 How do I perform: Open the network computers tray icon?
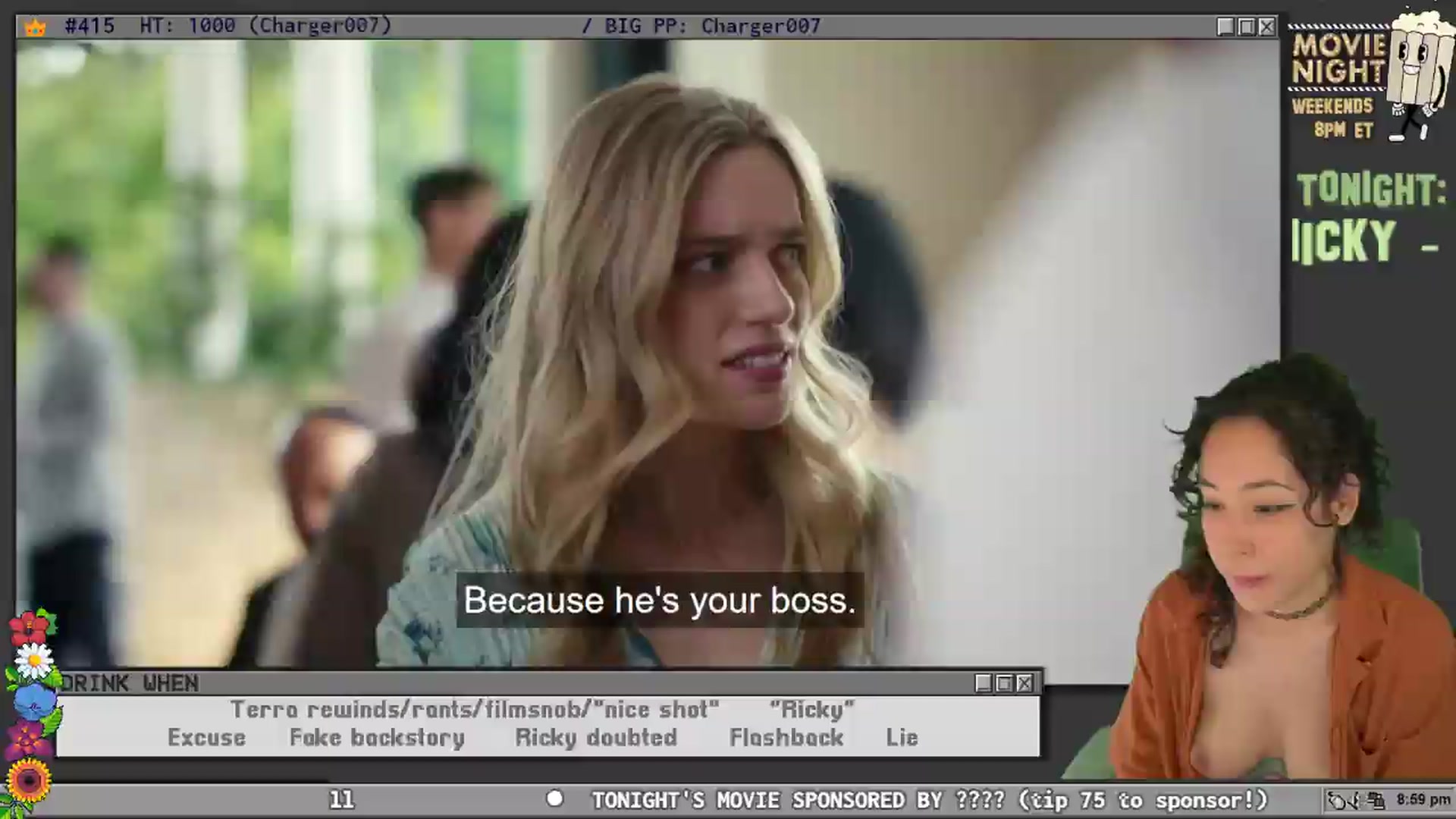coord(1377,800)
